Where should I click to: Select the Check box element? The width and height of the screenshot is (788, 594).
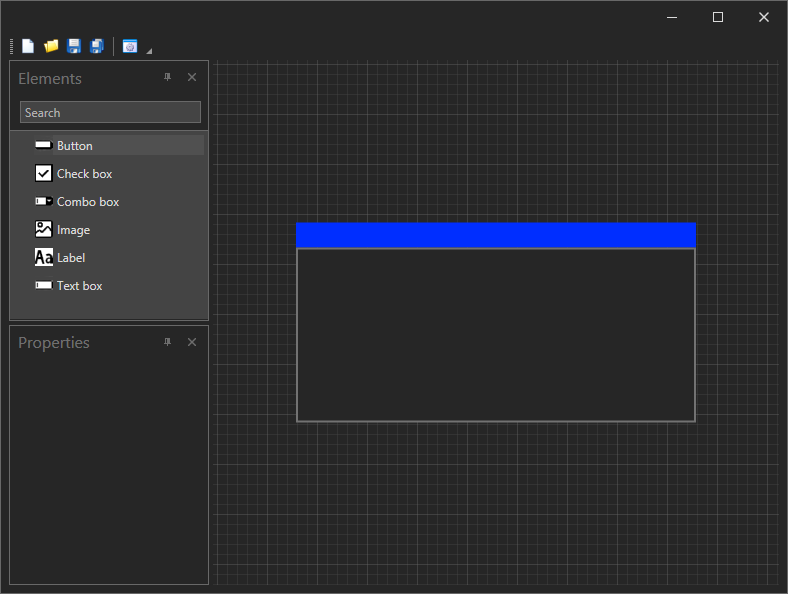tap(119, 173)
